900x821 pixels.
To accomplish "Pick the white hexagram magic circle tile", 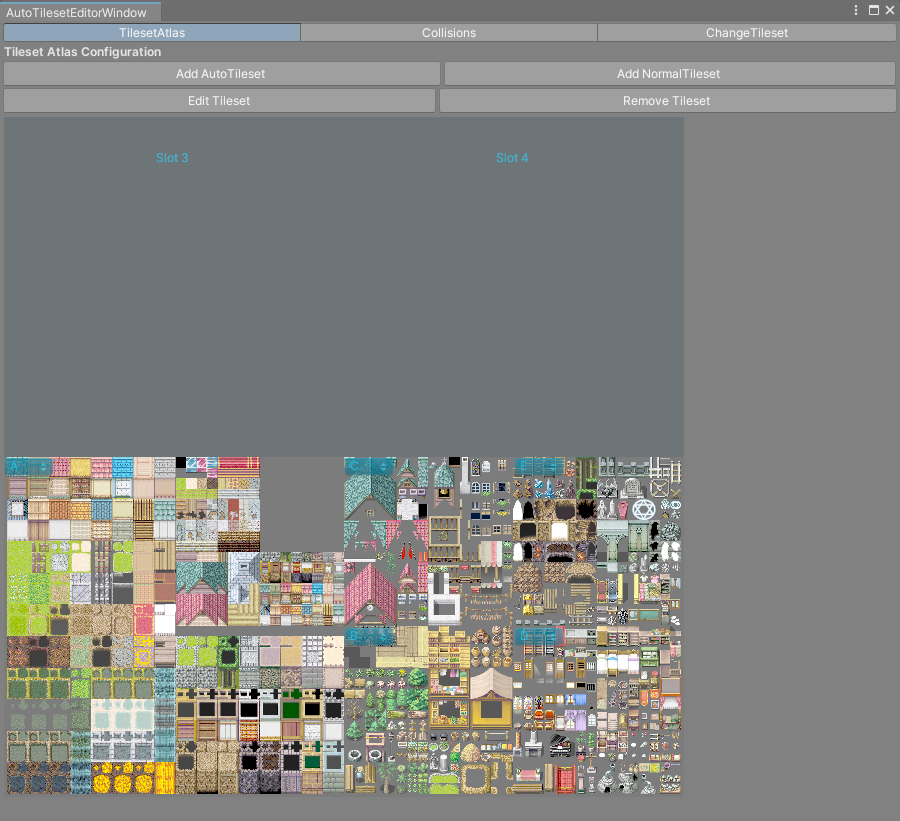I will (x=643, y=509).
